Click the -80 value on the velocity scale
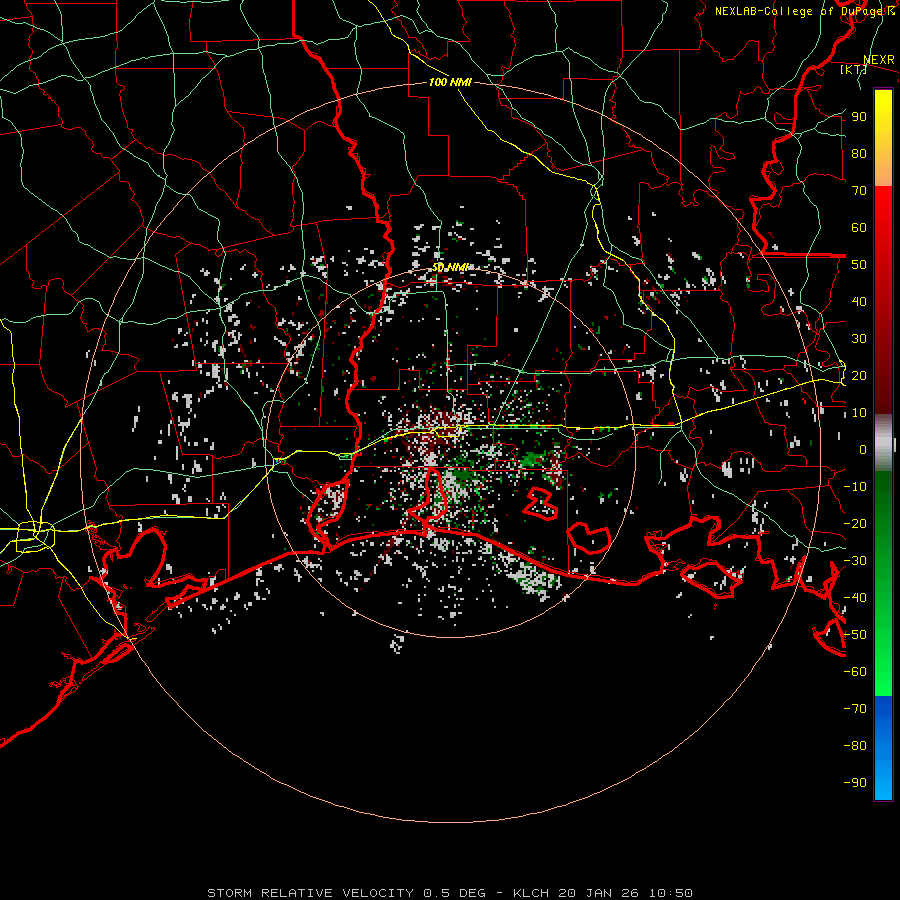 pyautogui.click(x=855, y=746)
